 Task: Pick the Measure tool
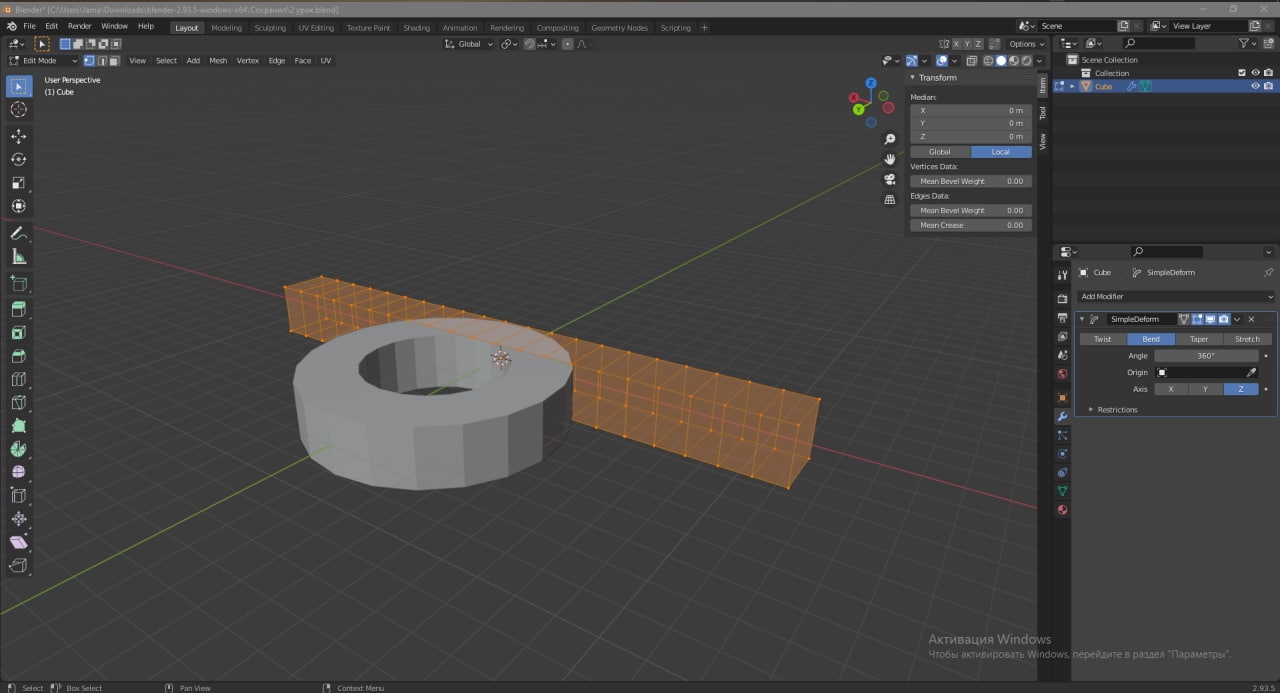pyautogui.click(x=18, y=257)
